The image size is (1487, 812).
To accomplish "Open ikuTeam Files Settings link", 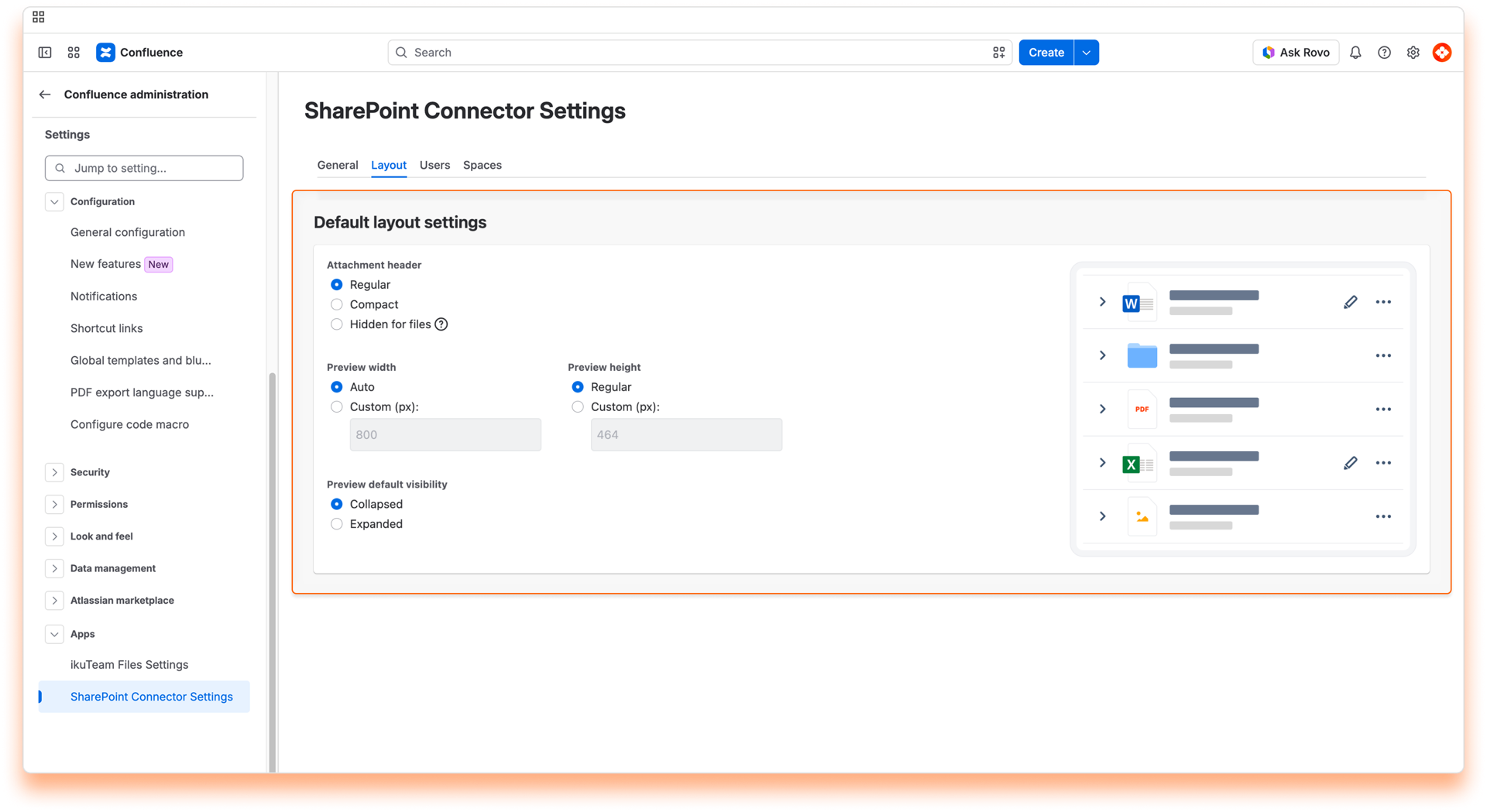I will pos(129,665).
